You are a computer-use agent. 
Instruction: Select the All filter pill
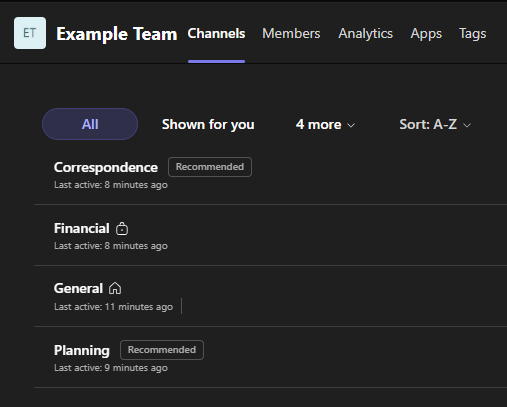click(90, 124)
